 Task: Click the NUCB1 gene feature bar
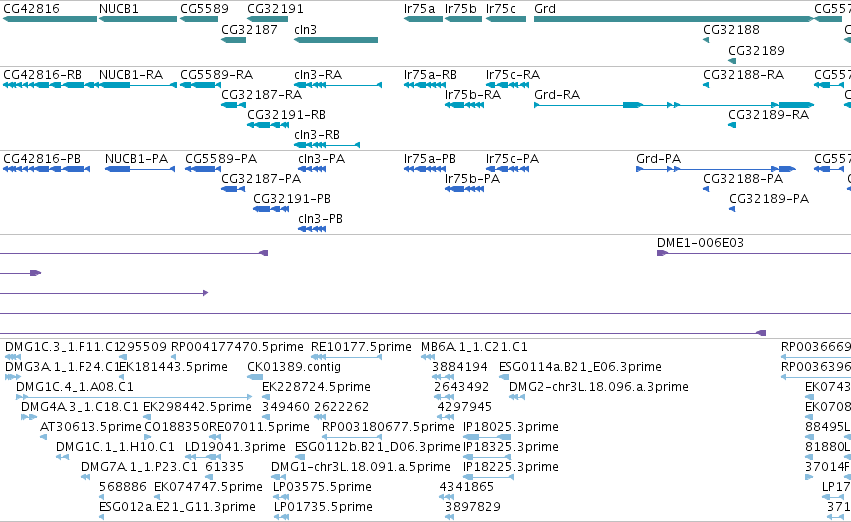(x=138, y=19)
